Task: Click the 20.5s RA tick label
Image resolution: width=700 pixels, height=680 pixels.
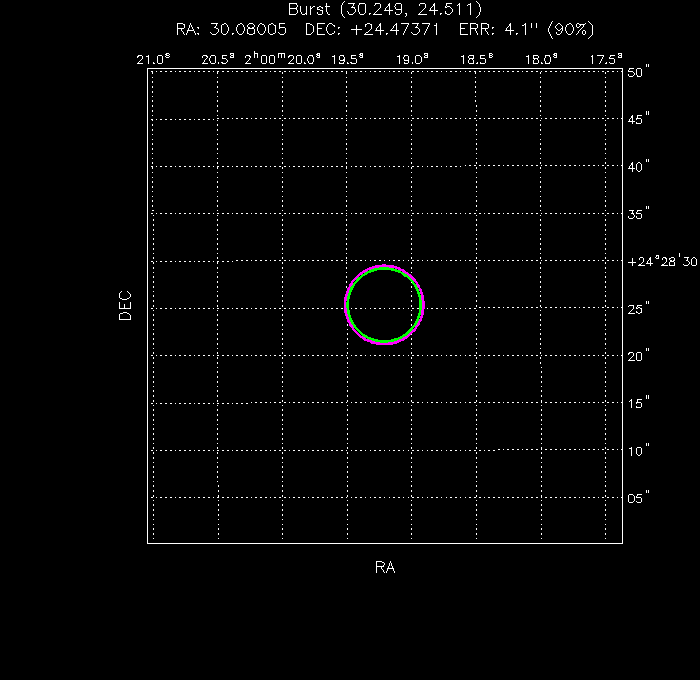Action: [x=218, y=59]
